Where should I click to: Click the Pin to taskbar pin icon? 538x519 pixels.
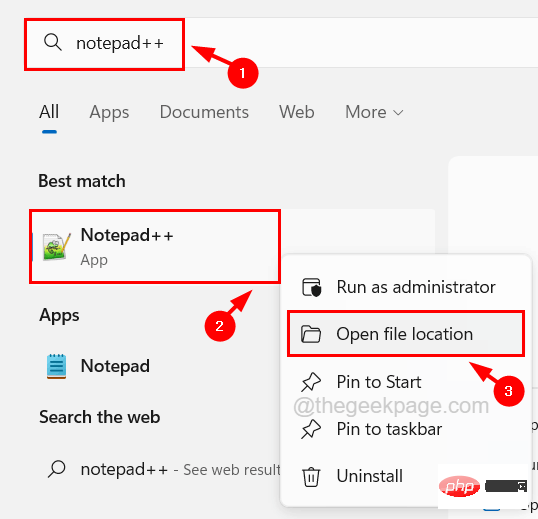311,429
